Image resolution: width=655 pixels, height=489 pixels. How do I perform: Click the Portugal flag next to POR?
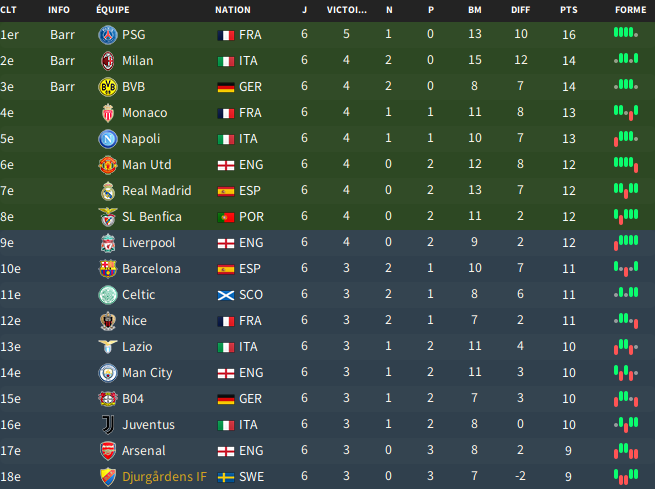226,218
